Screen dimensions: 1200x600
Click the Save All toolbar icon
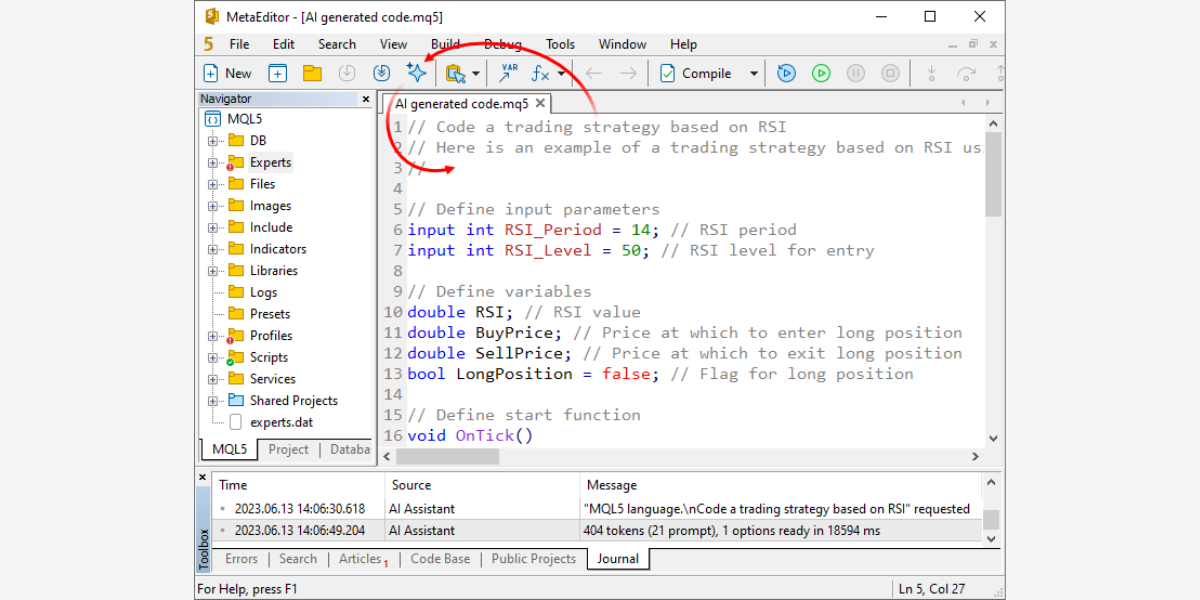click(381, 73)
